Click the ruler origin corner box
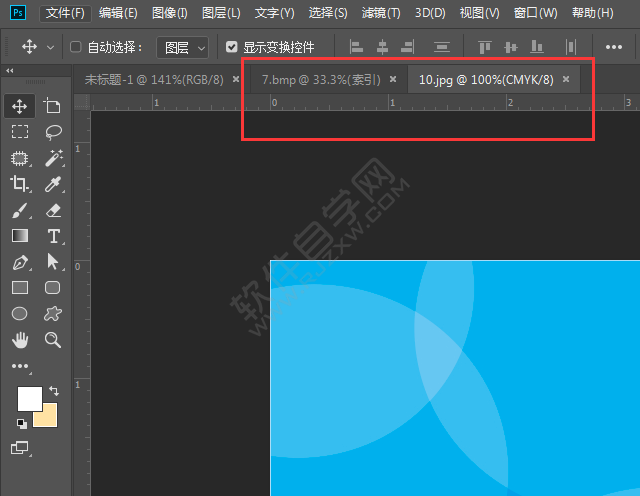640x496 pixels. point(82,102)
